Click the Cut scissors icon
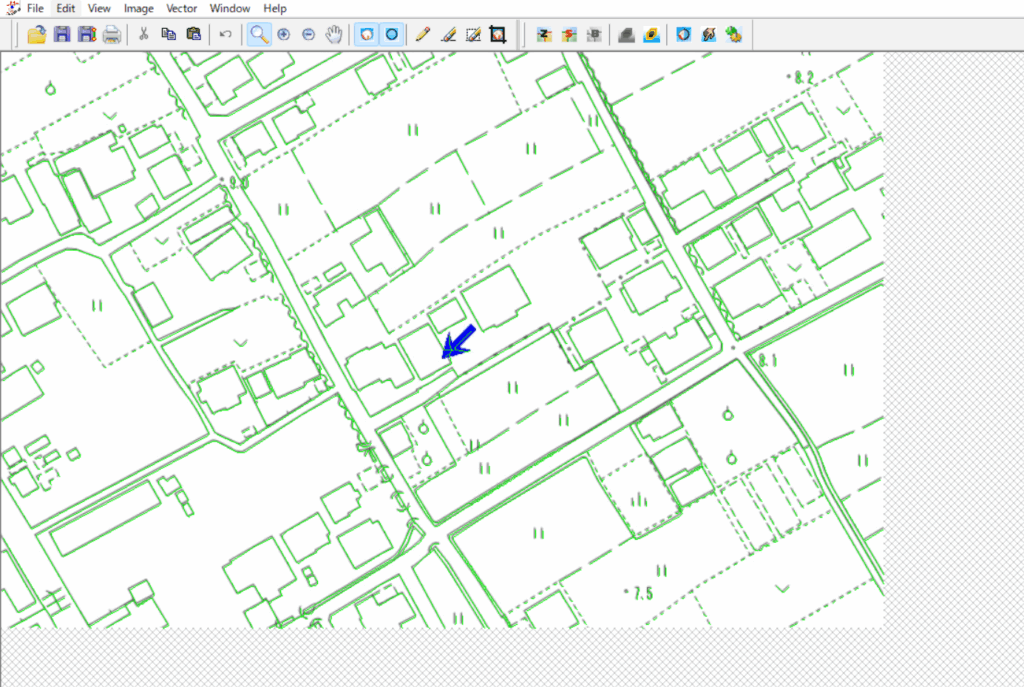Image resolution: width=1024 pixels, height=687 pixels. click(x=143, y=34)
